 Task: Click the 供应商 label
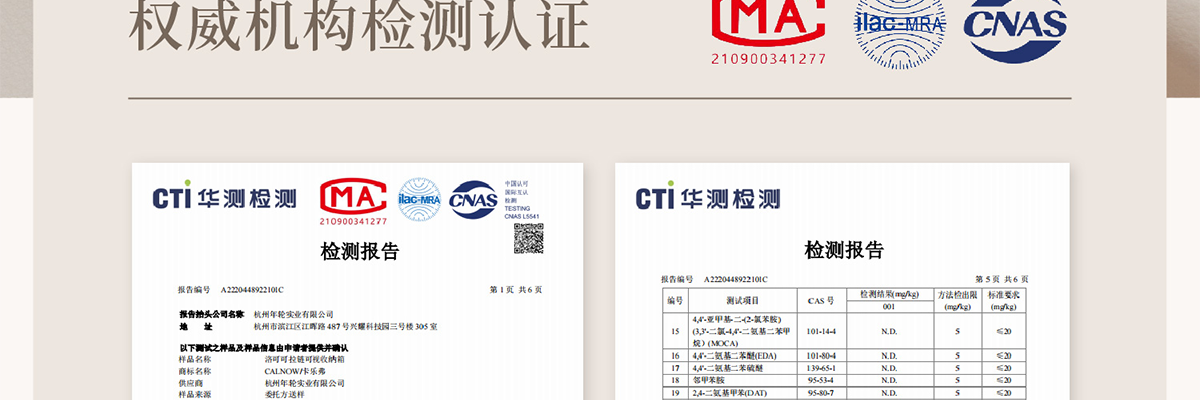191,383
